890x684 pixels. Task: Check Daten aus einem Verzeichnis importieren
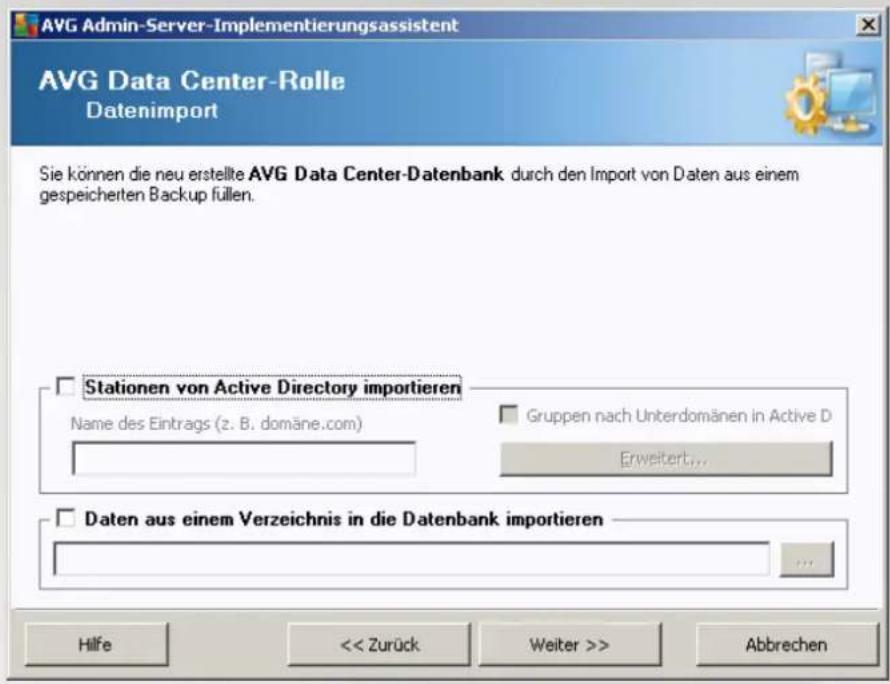(x=66, y=518)
